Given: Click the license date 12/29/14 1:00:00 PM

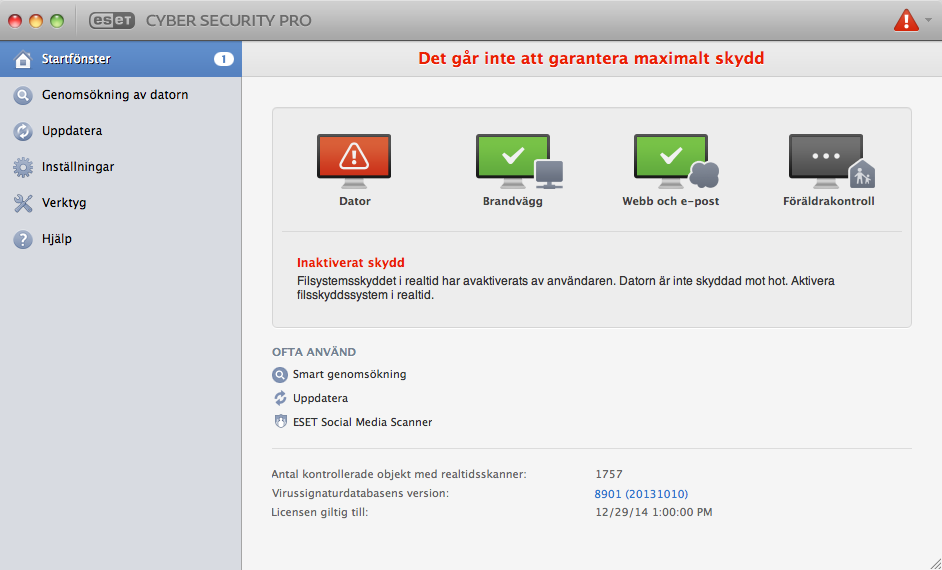Looking at the screenshot, I should coord(654,512).
